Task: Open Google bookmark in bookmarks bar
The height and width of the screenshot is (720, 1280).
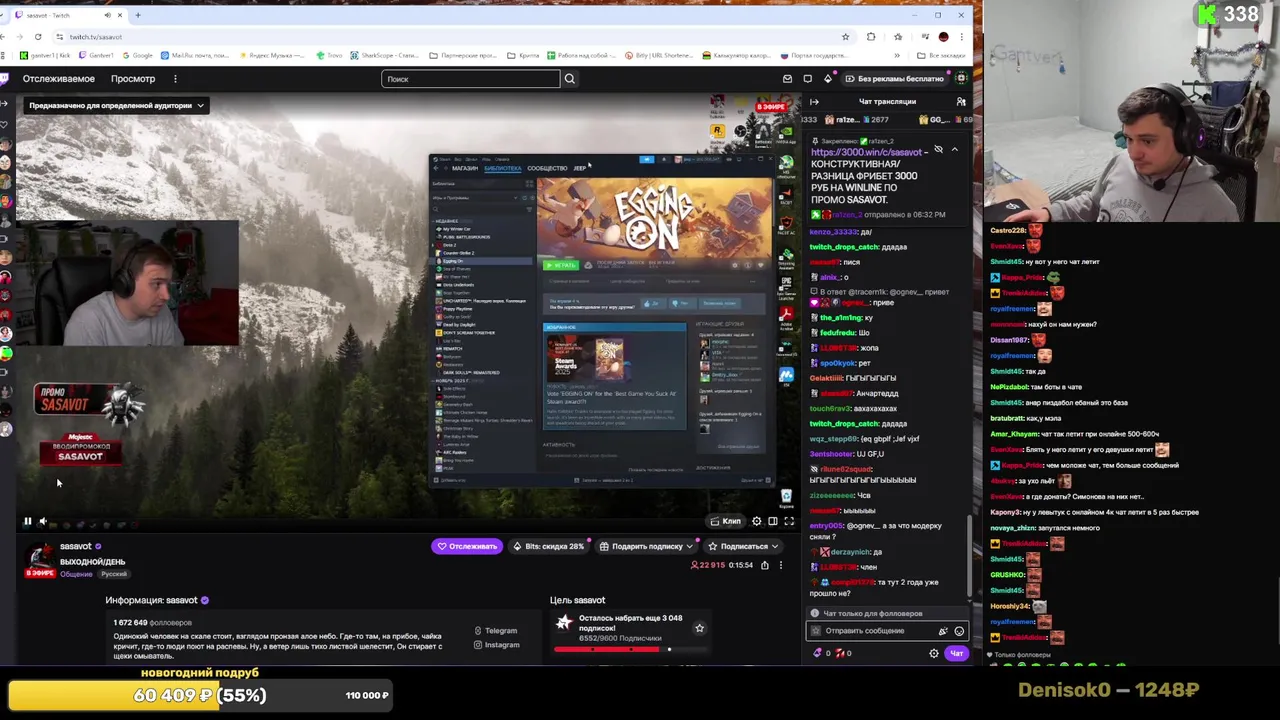Action: pyautogui.click(x=139, y=55)
